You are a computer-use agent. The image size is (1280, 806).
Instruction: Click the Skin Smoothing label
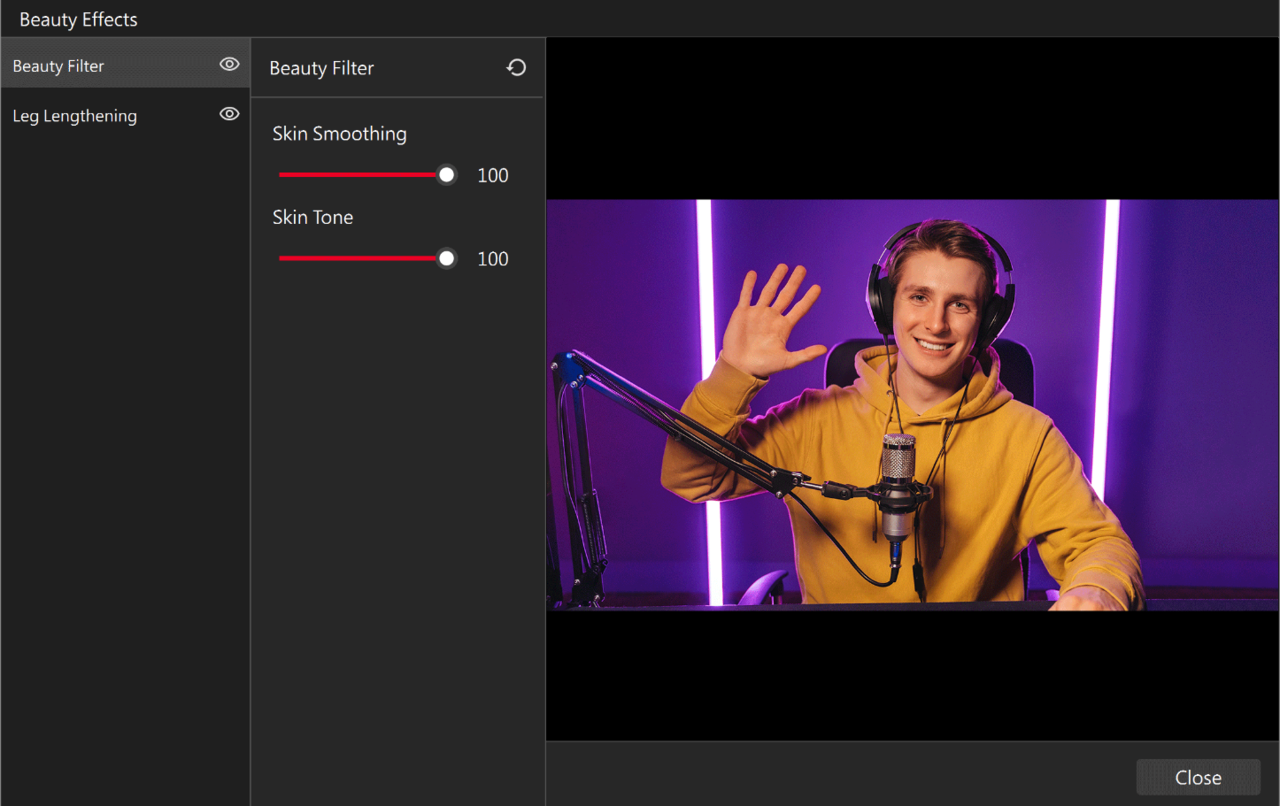[339, 134]
